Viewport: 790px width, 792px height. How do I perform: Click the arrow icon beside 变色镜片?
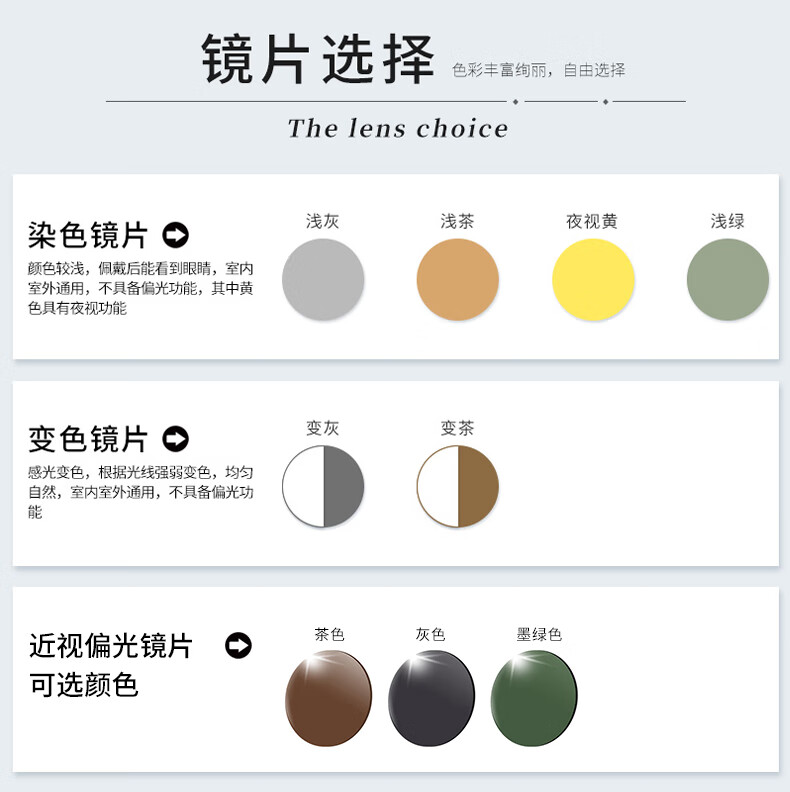click(x=175, y=438)
